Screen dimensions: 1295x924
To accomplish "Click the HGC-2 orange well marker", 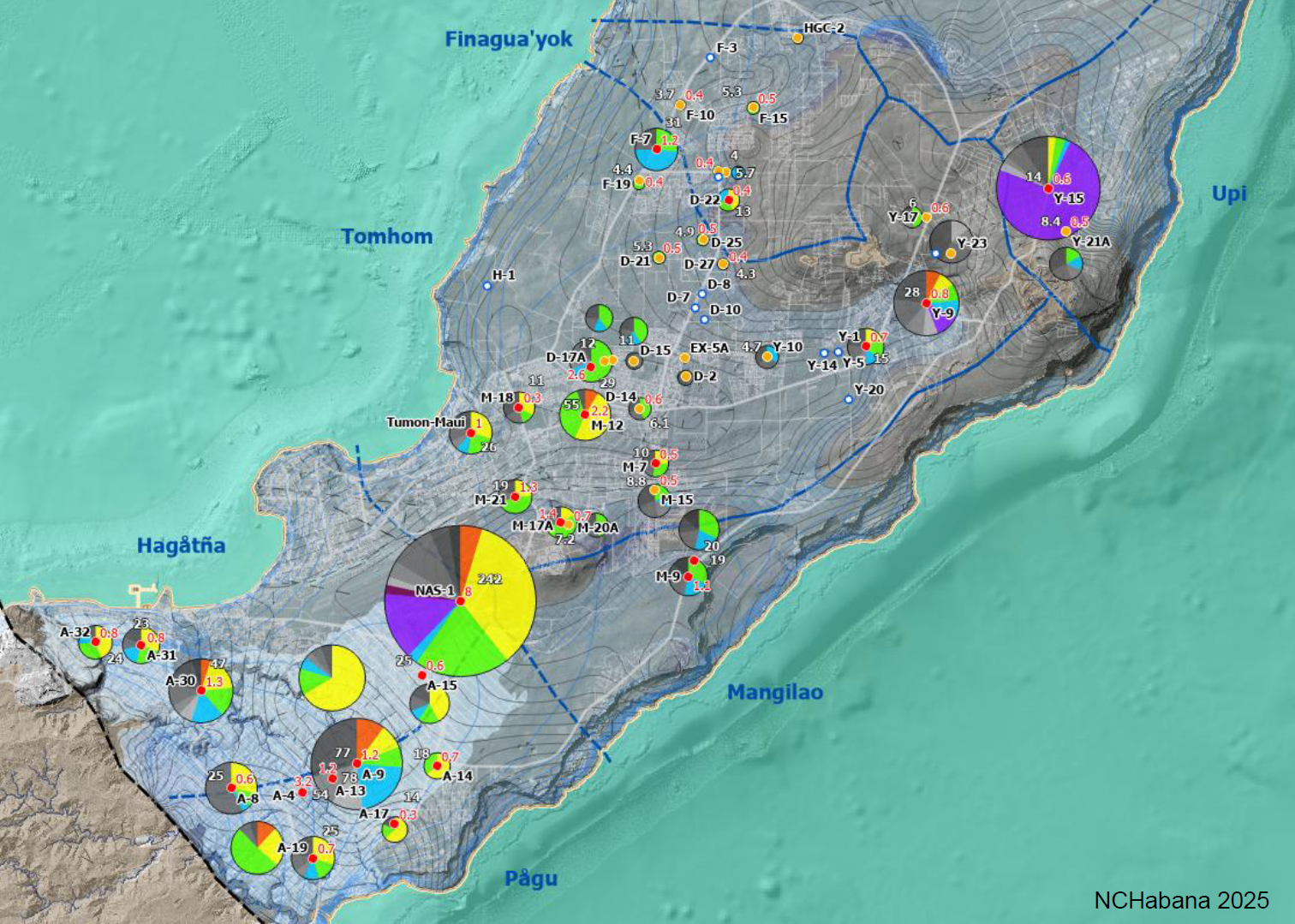I will [797, 38].
